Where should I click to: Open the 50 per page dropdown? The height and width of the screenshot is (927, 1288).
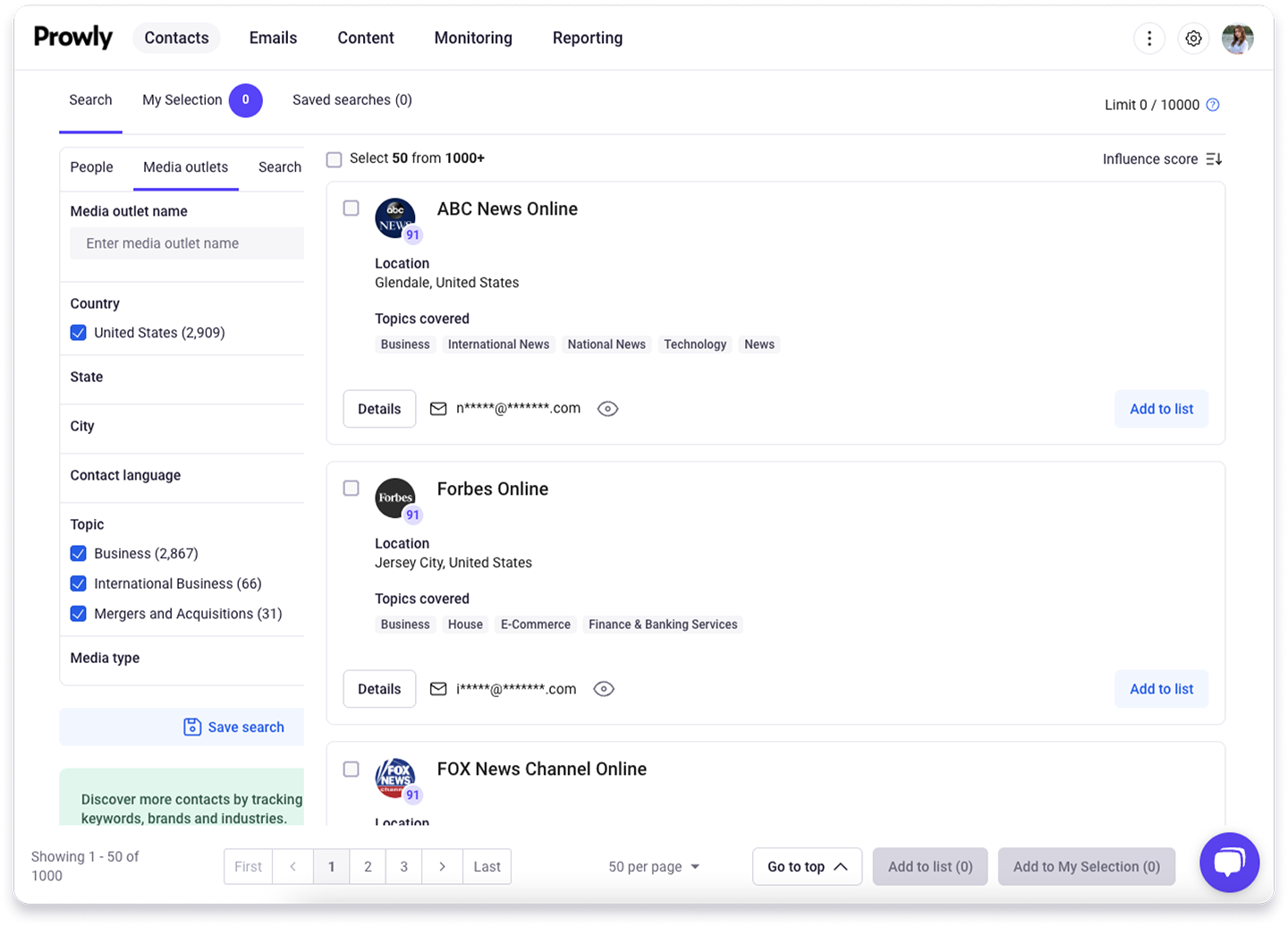tap(654, 867)
